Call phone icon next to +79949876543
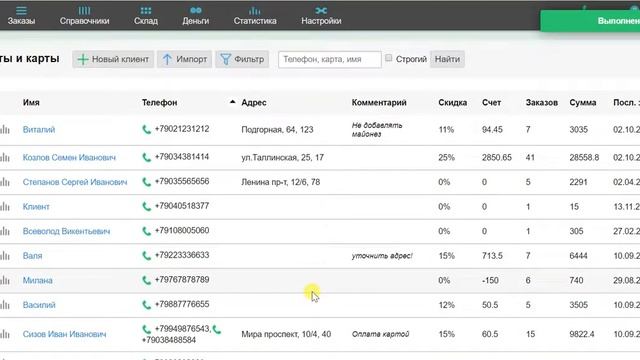The height and width of the screenshot is (360, 640). (x=146, y=329)
